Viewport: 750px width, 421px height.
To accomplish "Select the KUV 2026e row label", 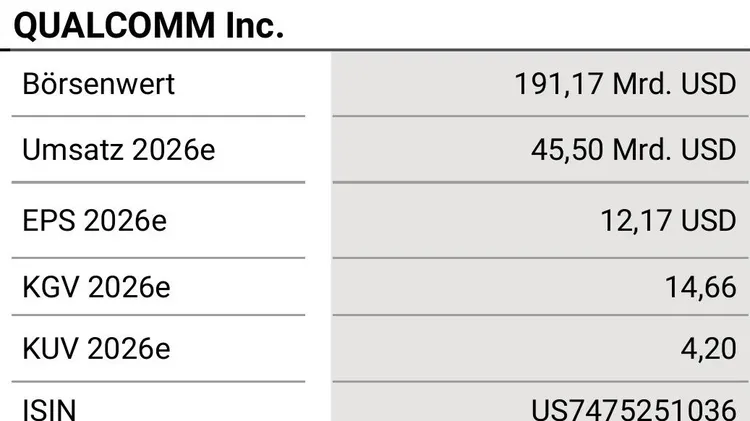I will 97,349.
